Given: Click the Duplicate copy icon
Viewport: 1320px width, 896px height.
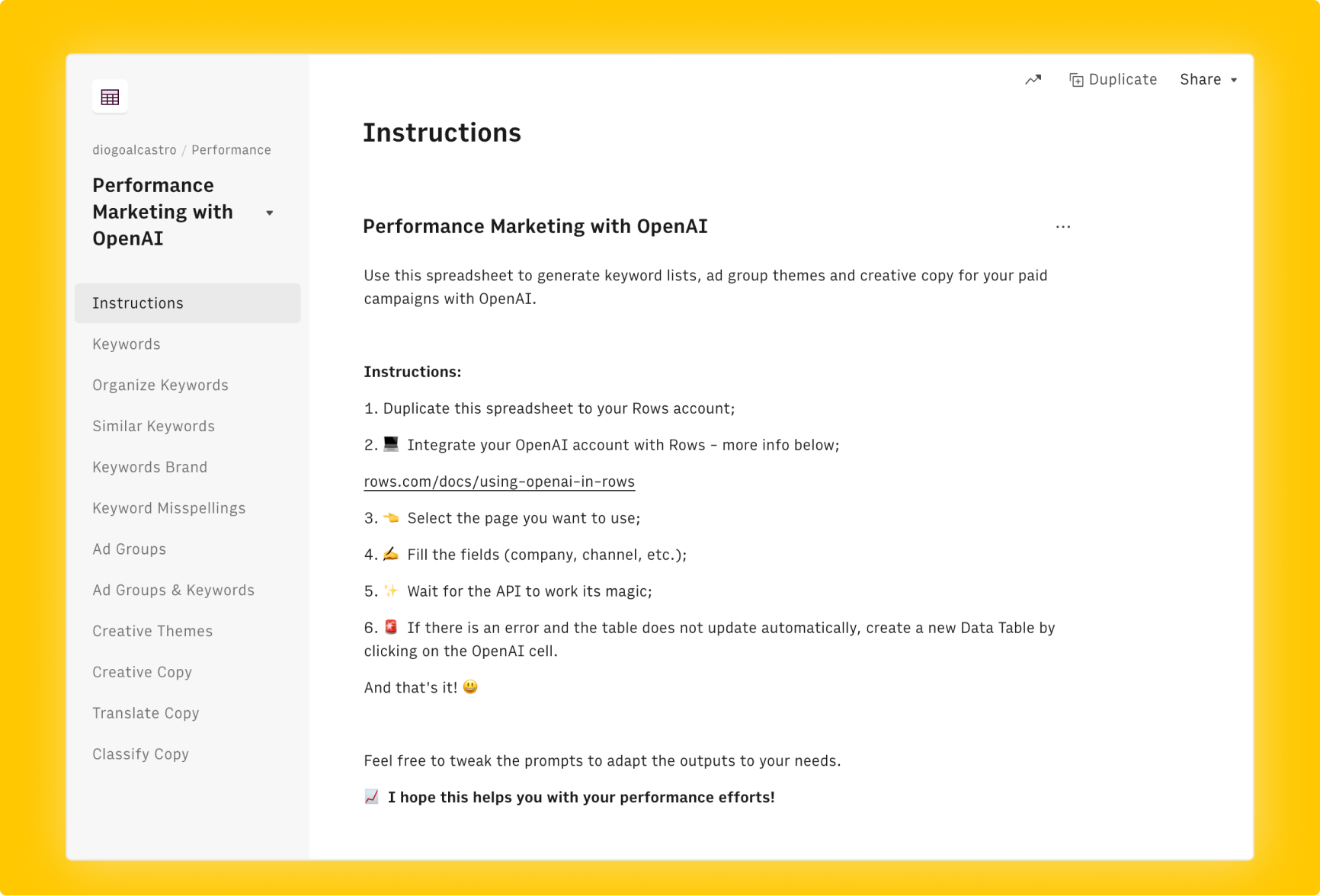Looking at the screenshot, I should (1076, 80).
